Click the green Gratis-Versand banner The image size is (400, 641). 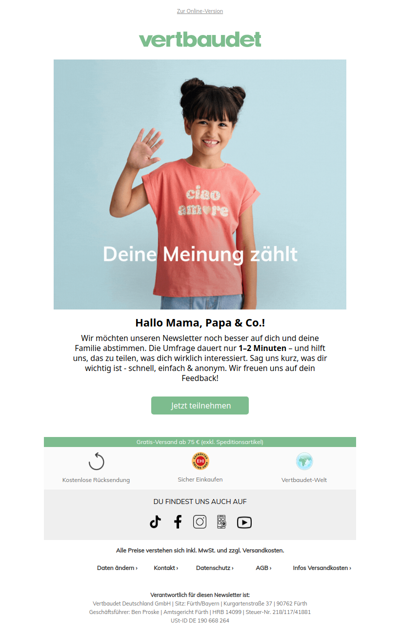pyautogui.click(x=200, y=442)
